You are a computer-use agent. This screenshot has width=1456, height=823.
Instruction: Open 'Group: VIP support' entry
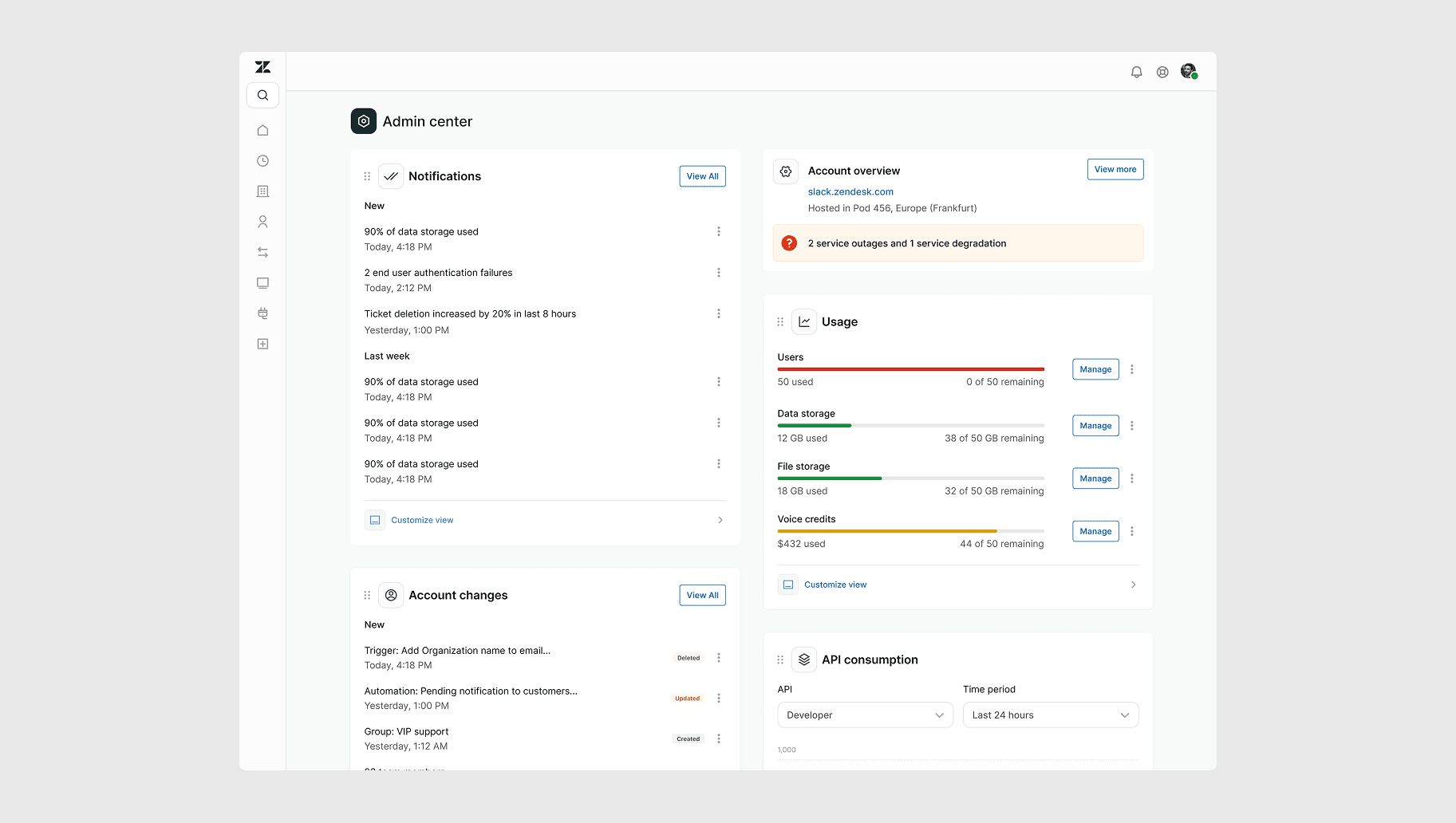tap(406, 731)
